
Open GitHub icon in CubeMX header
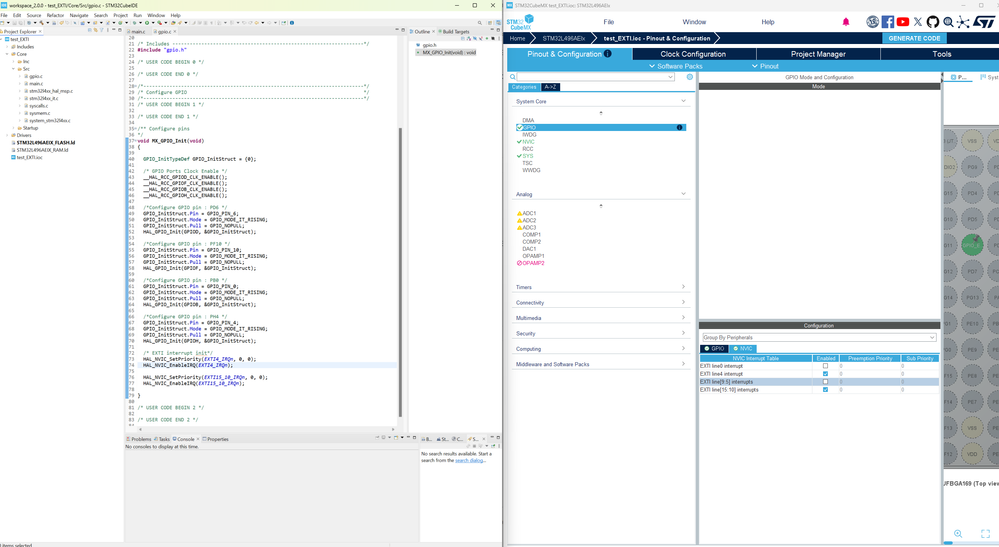tap(933, 22)
